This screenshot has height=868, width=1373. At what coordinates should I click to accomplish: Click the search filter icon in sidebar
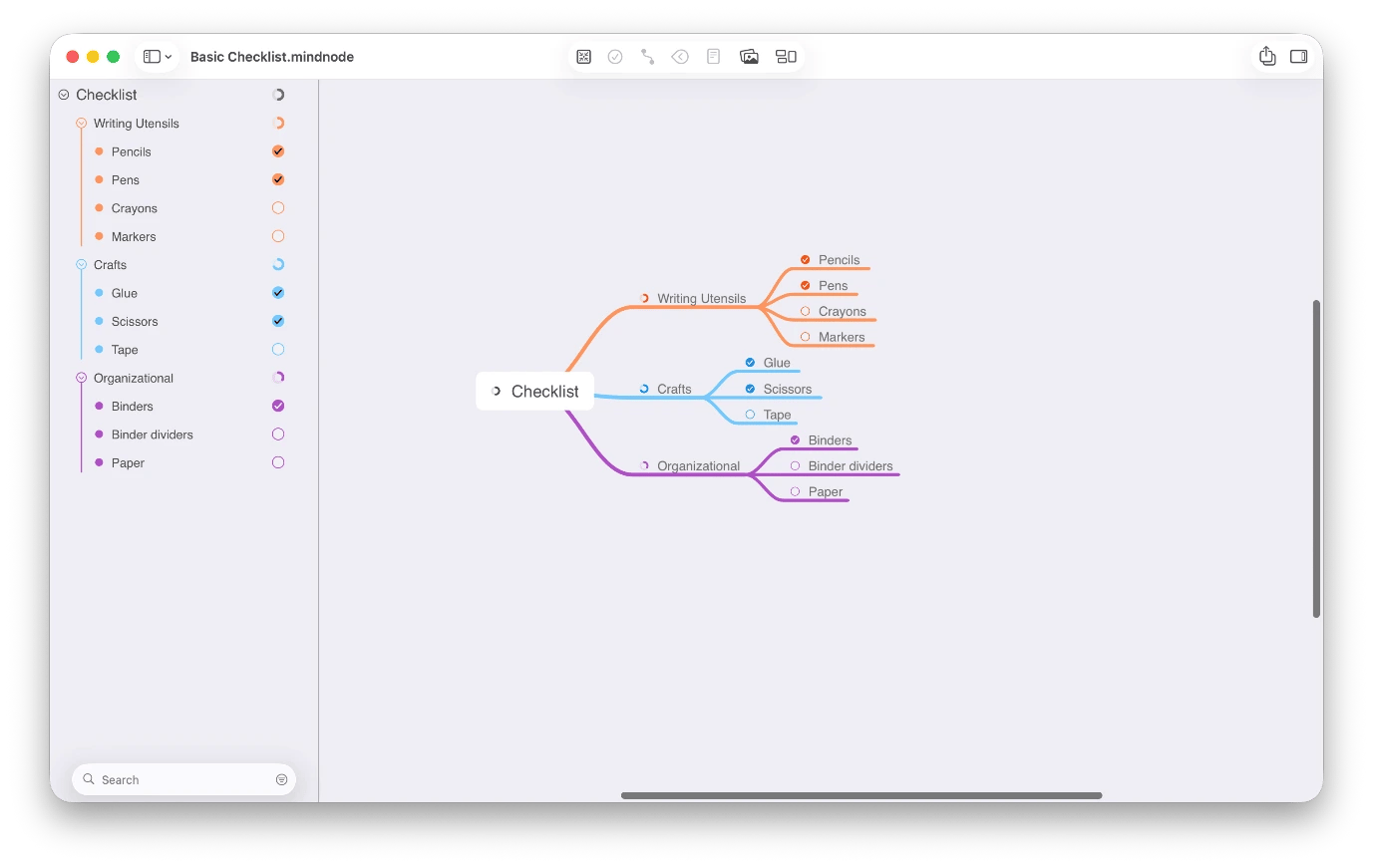(x=282, y=779)
